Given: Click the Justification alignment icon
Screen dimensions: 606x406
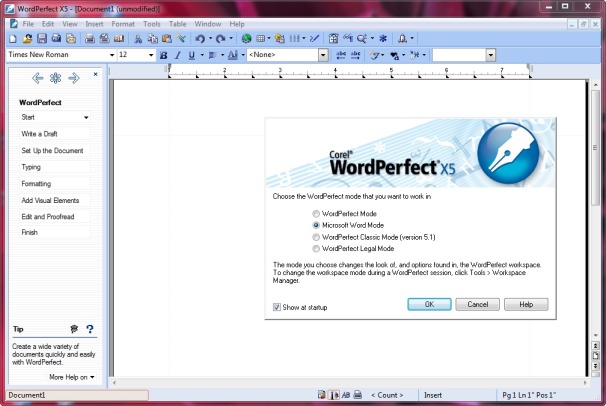Looking at the screenshot, I should click(212, 55).
